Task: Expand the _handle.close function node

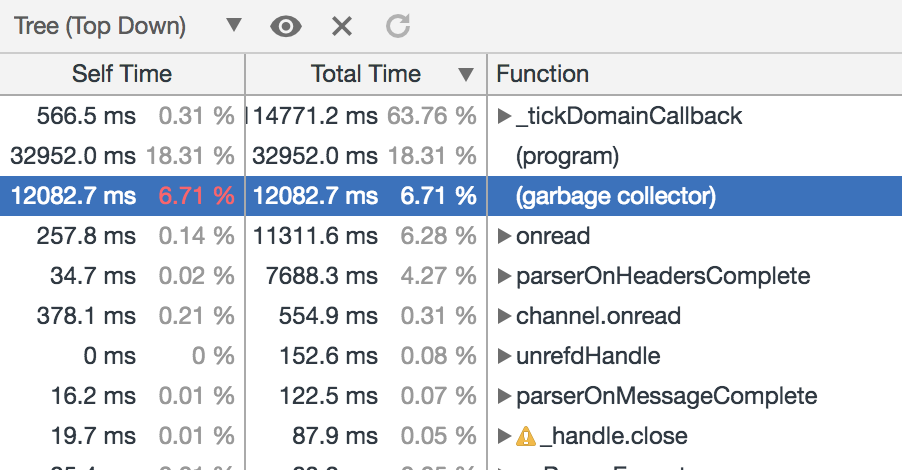Action: (504, 436)
